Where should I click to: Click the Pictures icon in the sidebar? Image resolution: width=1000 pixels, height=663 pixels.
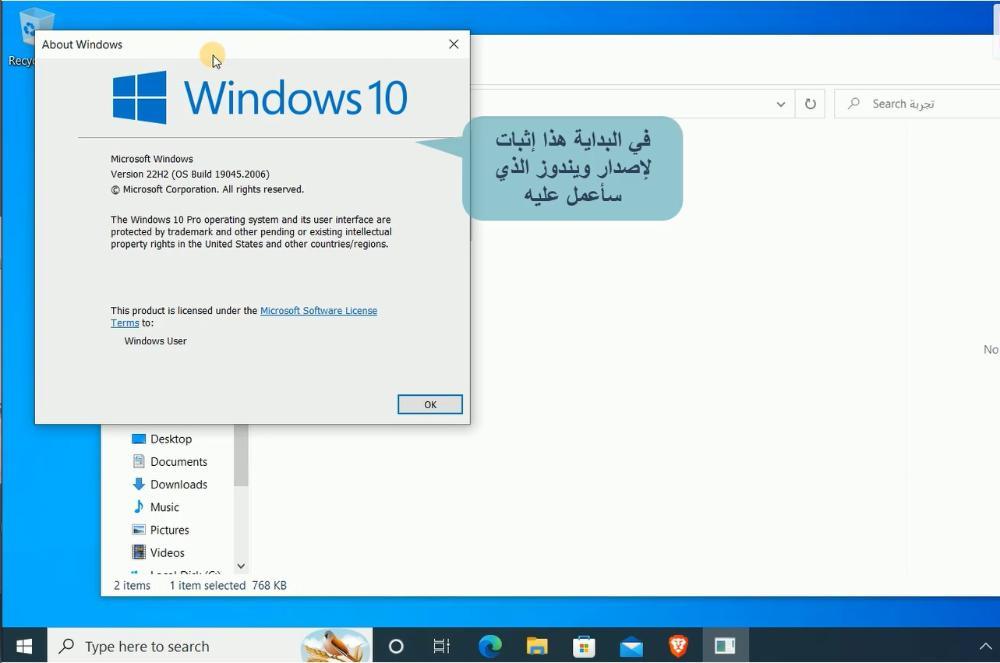[x=138, y=530]
